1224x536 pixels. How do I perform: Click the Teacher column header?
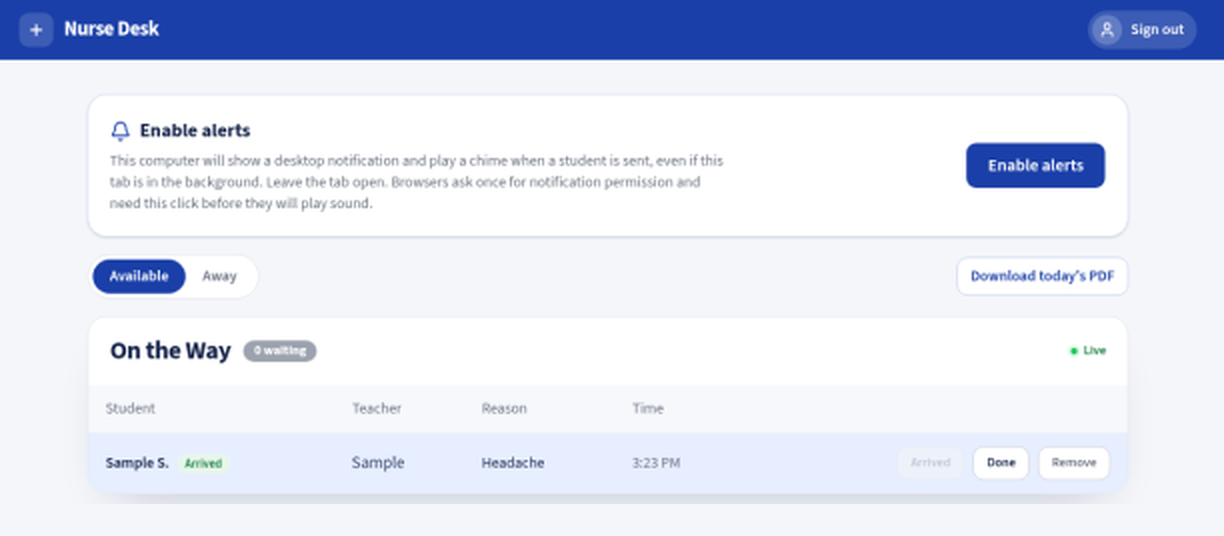pyautogui.click(x=377, y=408)
